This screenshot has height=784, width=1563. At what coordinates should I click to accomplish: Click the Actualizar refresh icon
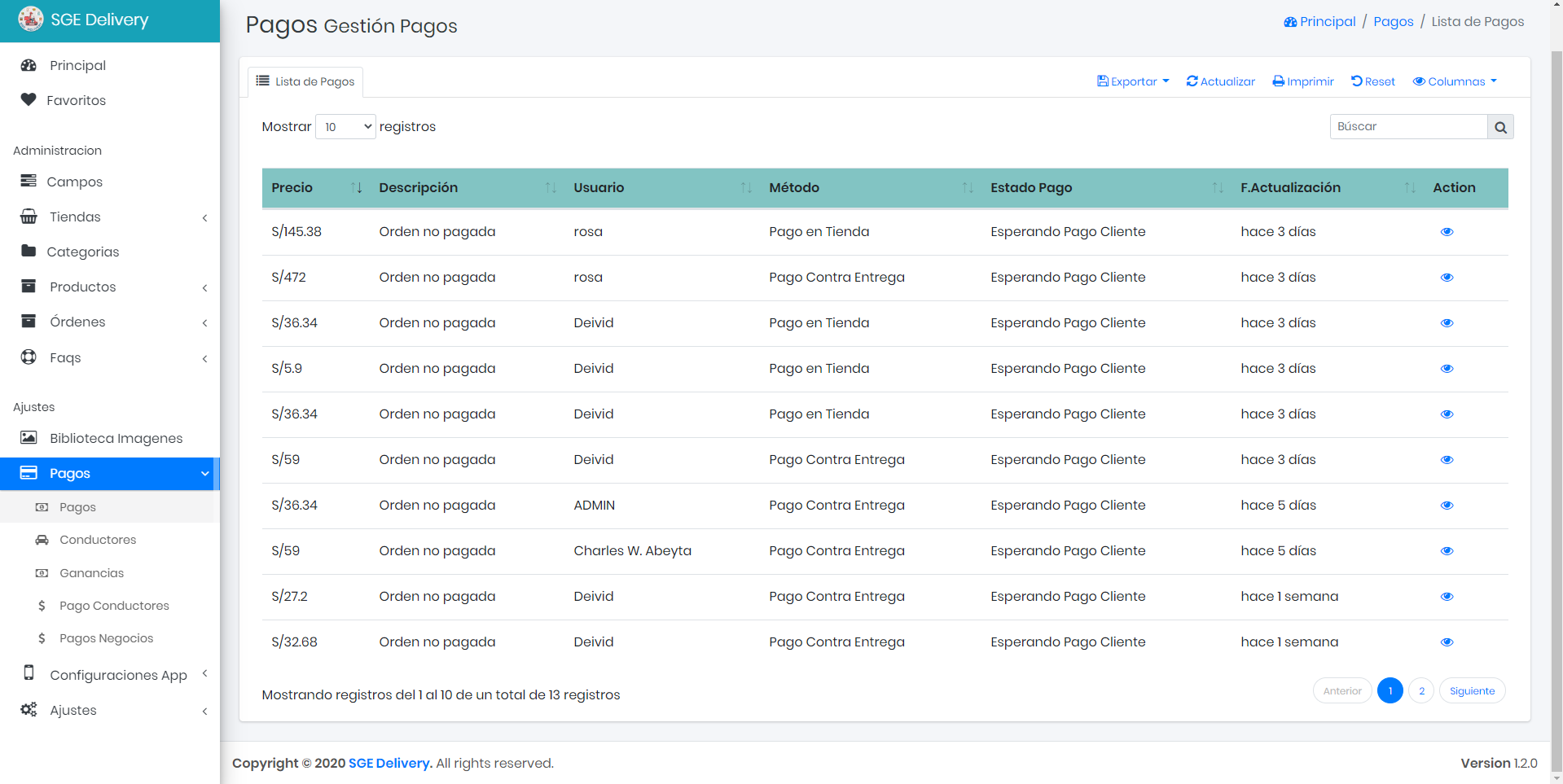tap(1192, 81)
